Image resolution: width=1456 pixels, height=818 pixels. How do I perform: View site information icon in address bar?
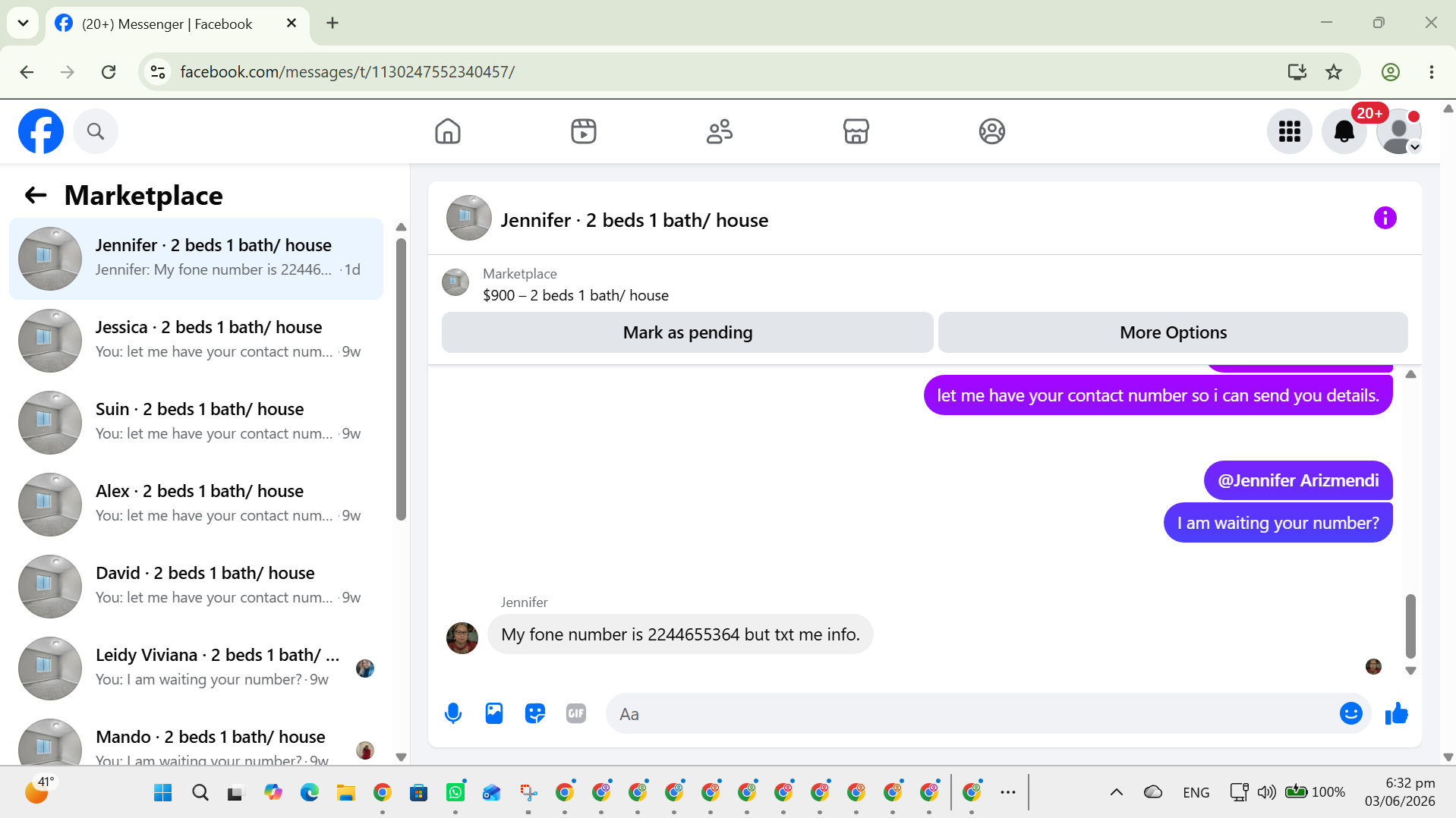pyautogui.click(x=158, y=72)
